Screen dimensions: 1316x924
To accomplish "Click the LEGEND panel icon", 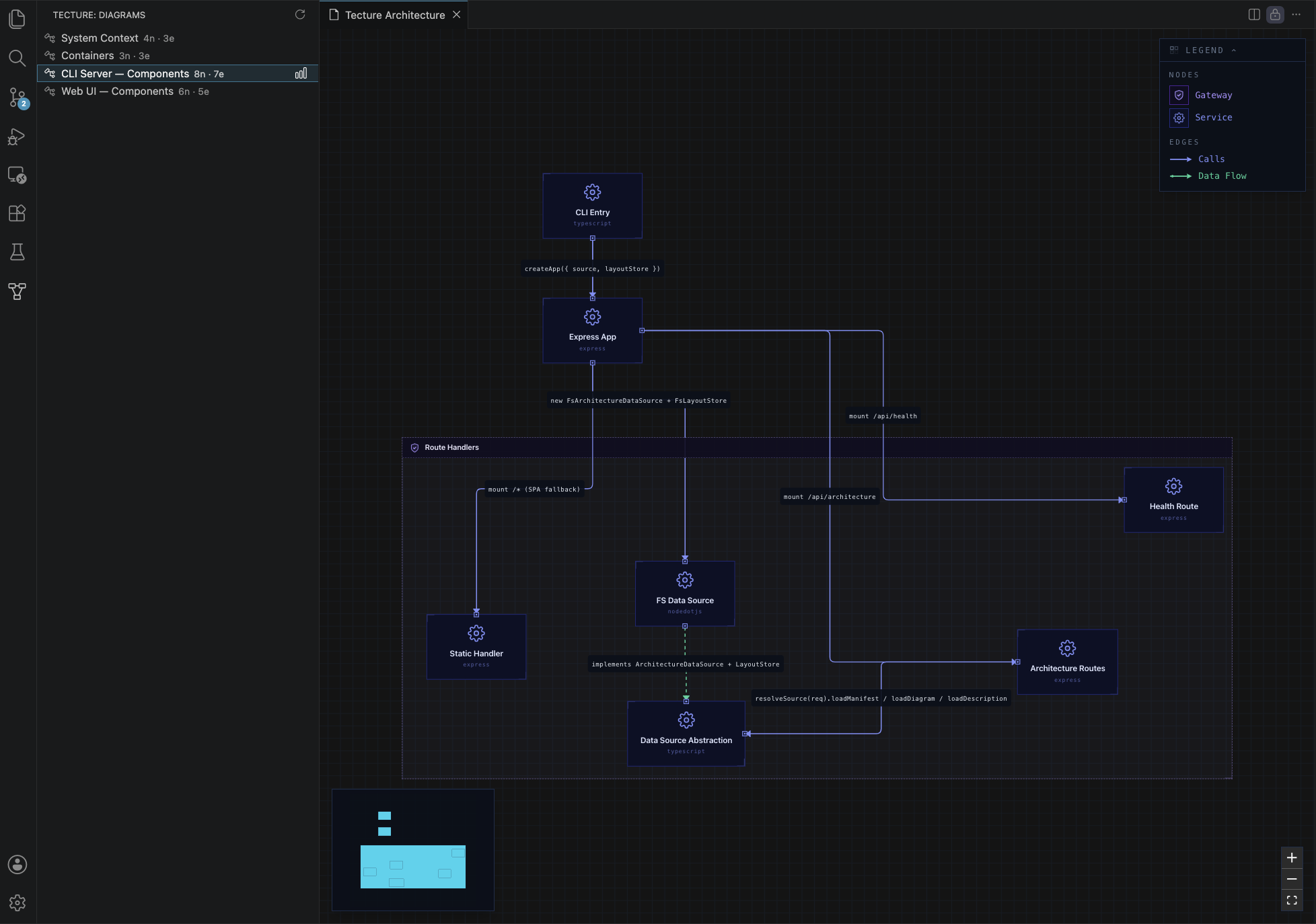I will (1174, 50).
